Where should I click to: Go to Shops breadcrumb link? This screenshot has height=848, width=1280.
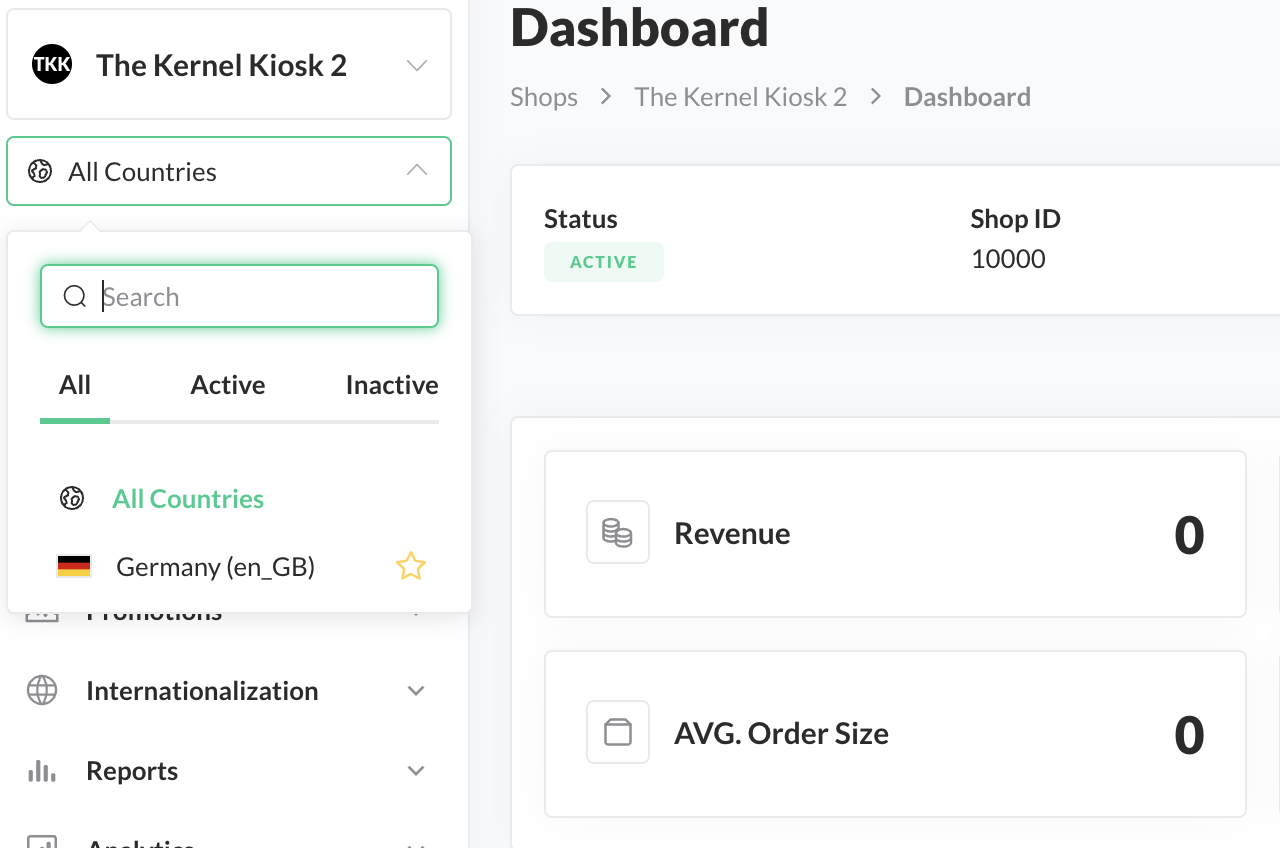click(x=544, y=97)
